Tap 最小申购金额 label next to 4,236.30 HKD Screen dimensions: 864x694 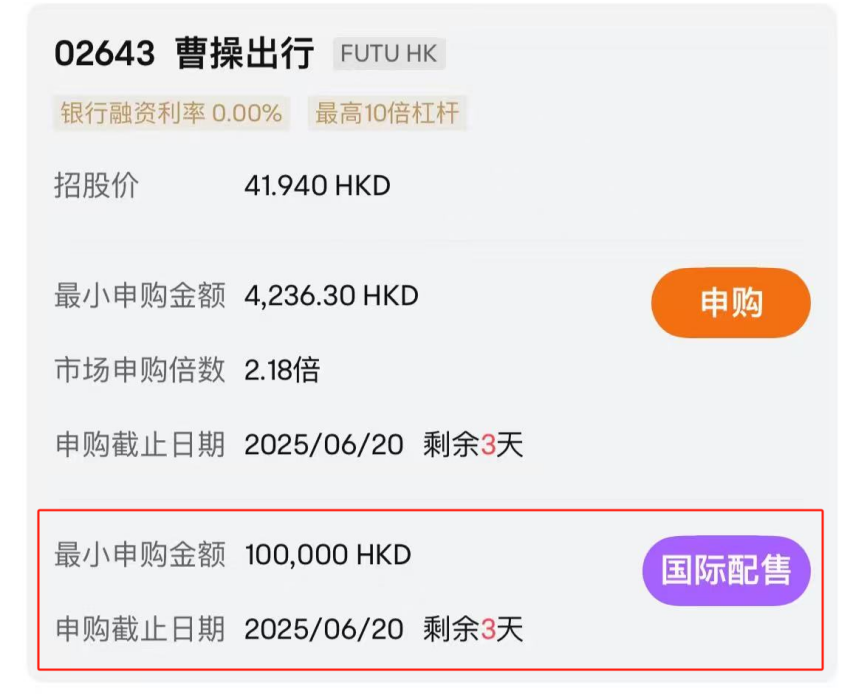coord(139,296)
